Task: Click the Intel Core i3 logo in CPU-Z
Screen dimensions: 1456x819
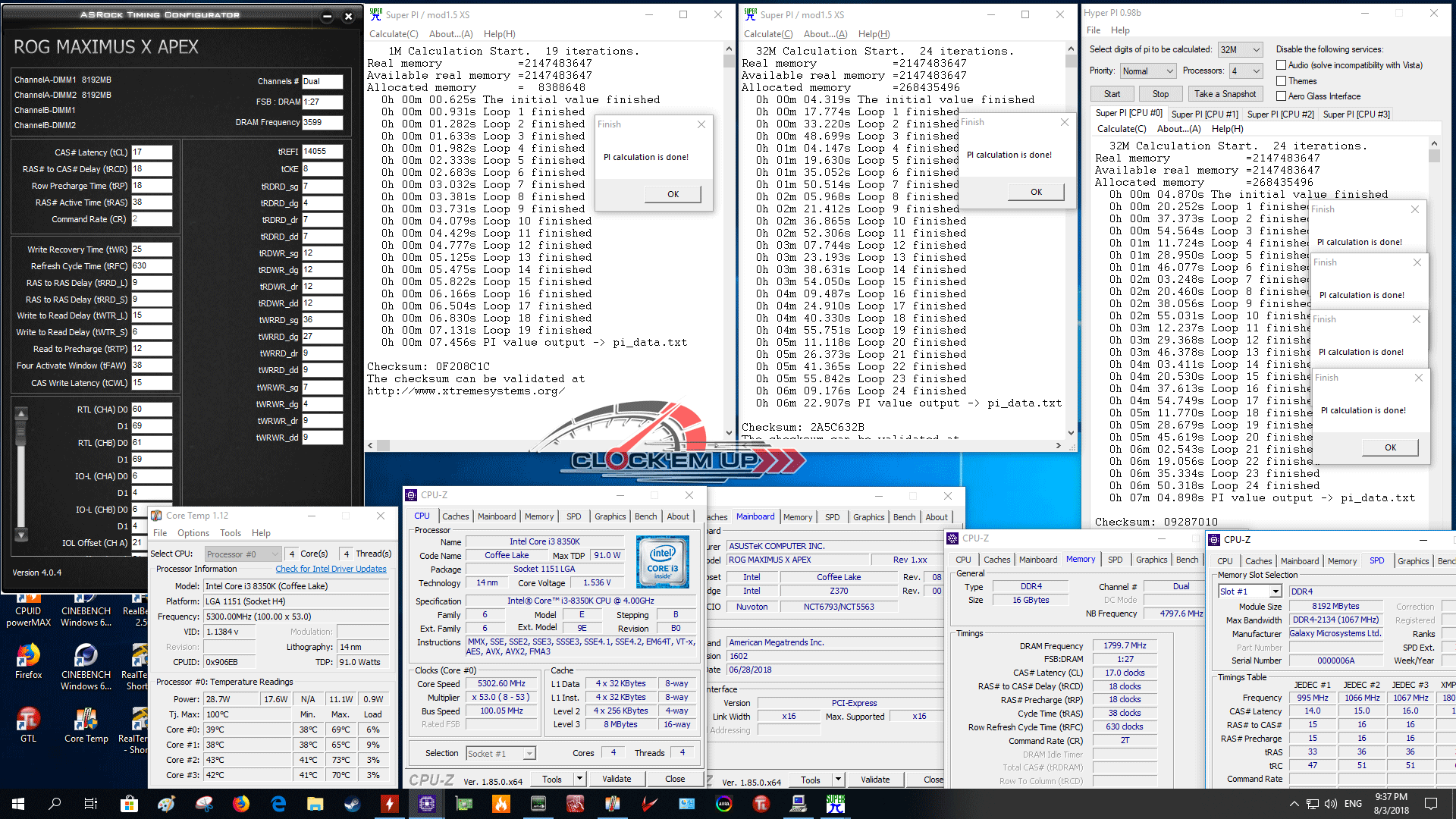Action: tap(663, 562)
